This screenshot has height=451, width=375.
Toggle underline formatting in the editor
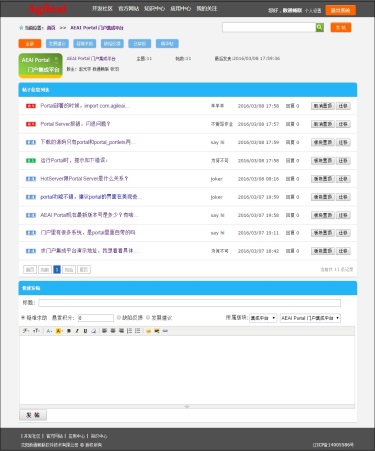pyautogui.click(x=85, y=331)
